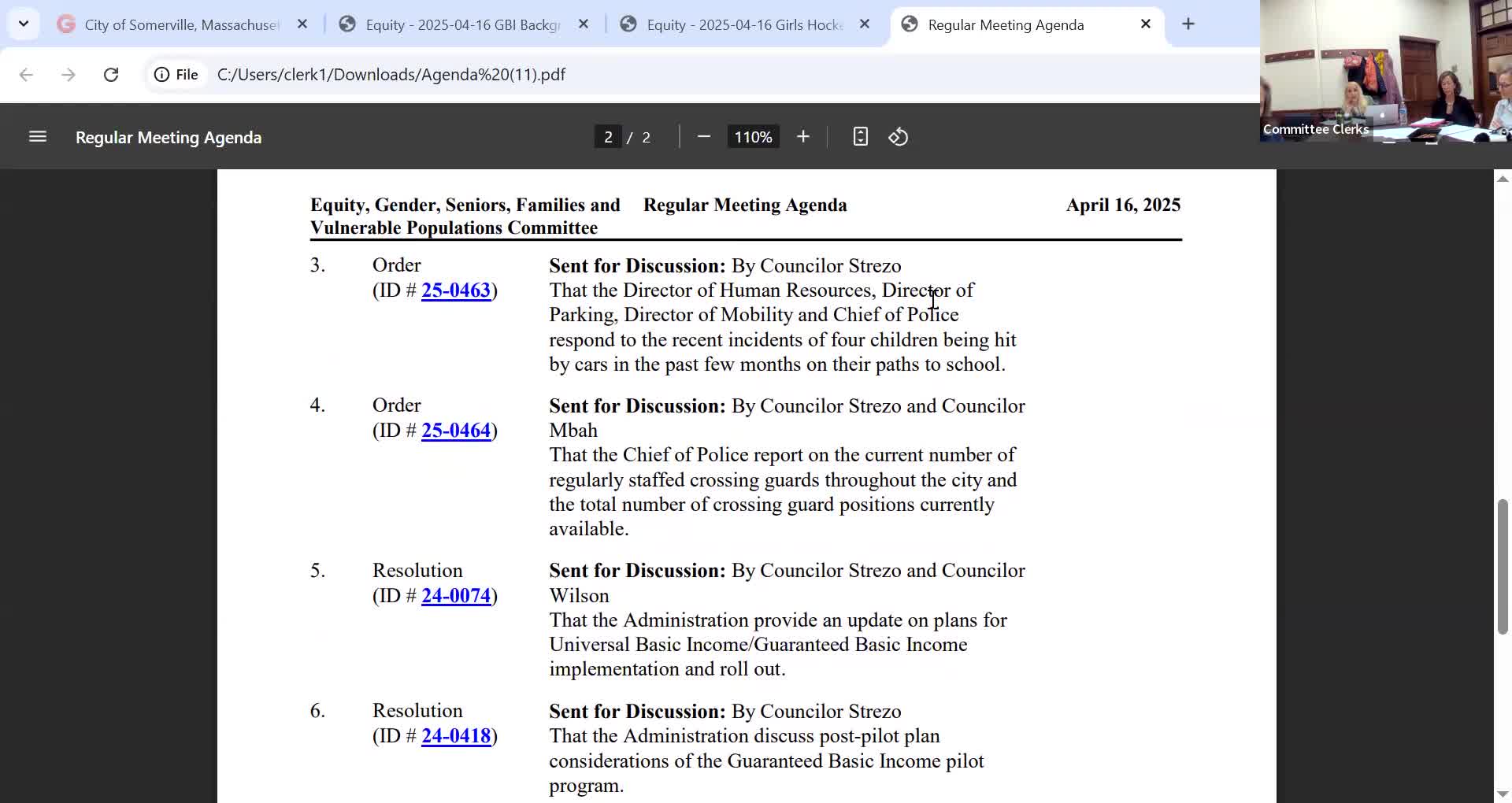Switch to City of Somerville tab
Viewport: 1512px width, 803px height.
tap(181, 25)
